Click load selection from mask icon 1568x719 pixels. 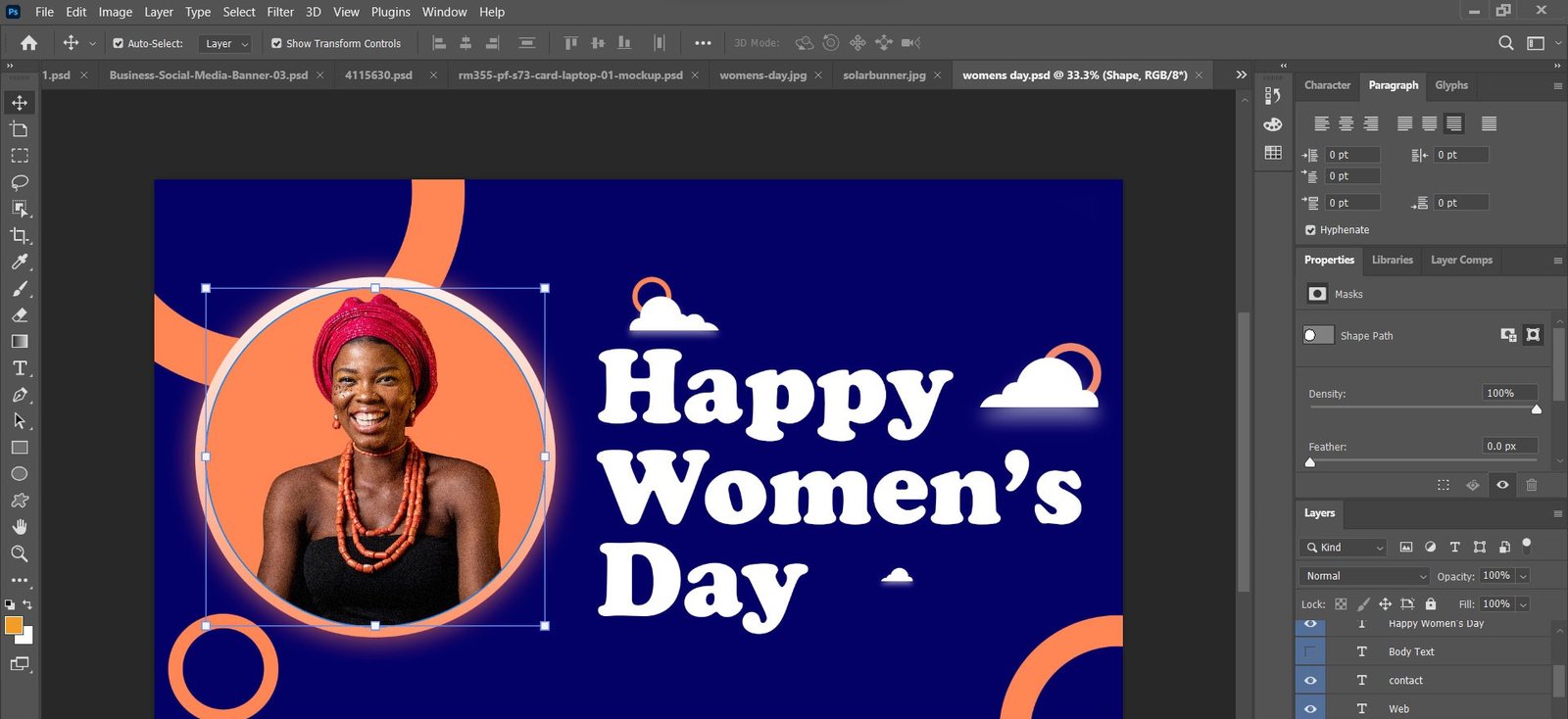coord(1444,485)
